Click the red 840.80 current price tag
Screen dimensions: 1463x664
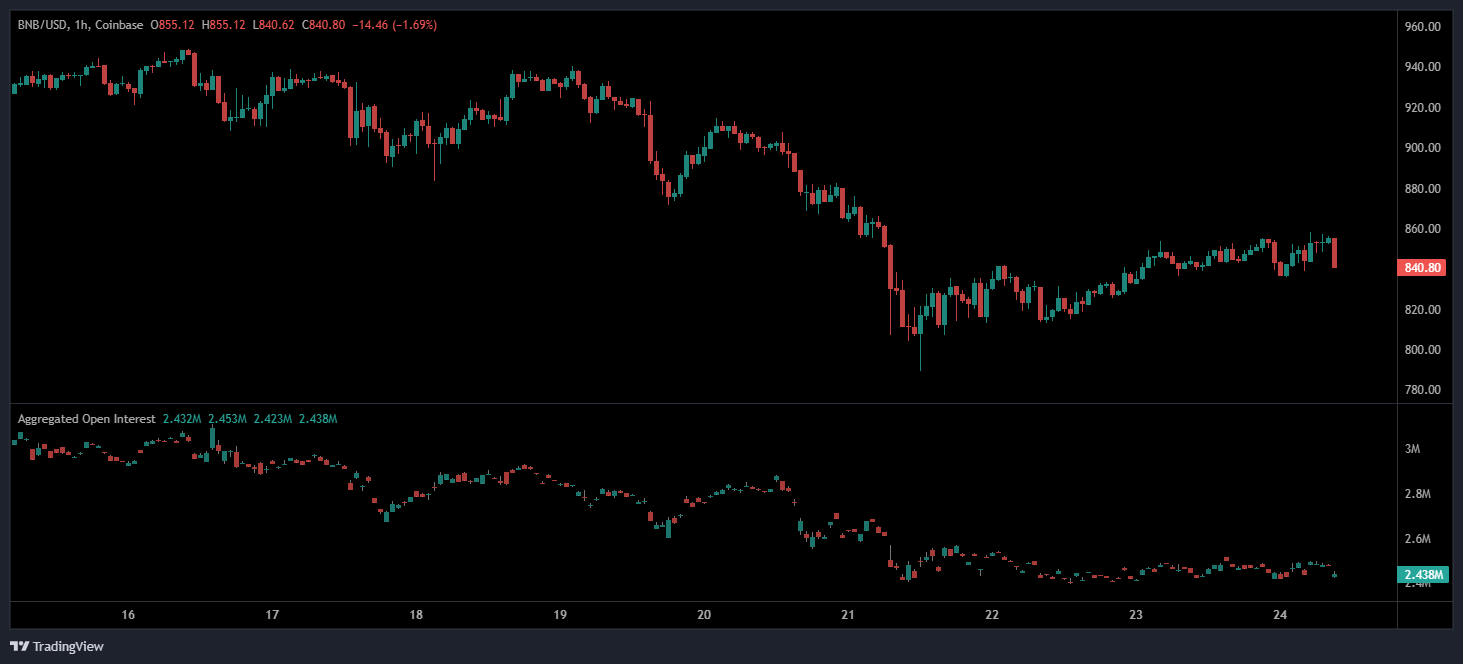pos(1420,267)
